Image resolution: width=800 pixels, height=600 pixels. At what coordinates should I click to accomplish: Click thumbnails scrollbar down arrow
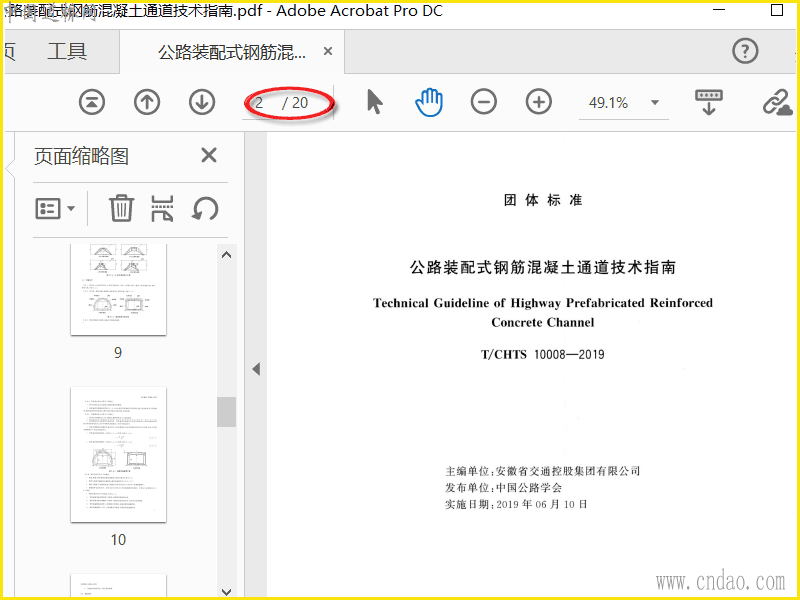click(227, 592)
